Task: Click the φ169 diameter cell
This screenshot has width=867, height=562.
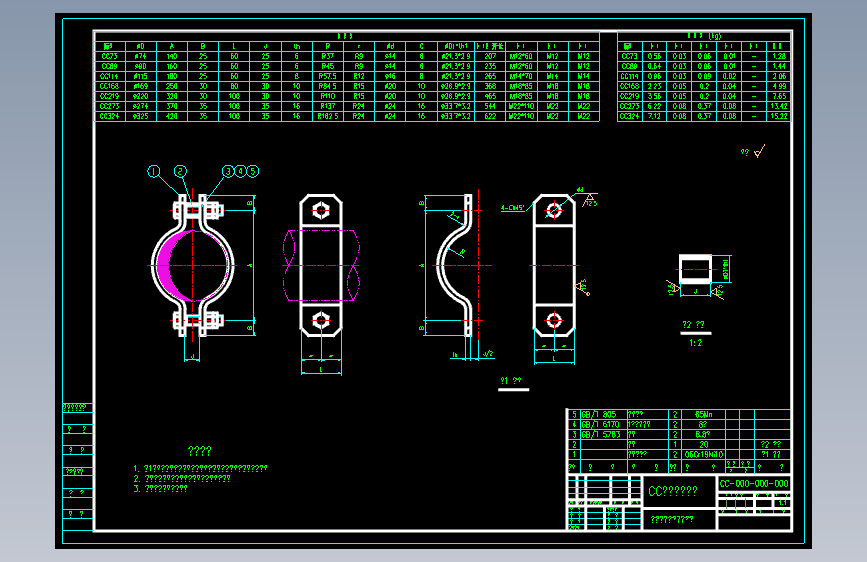Action: coord(140,86)
